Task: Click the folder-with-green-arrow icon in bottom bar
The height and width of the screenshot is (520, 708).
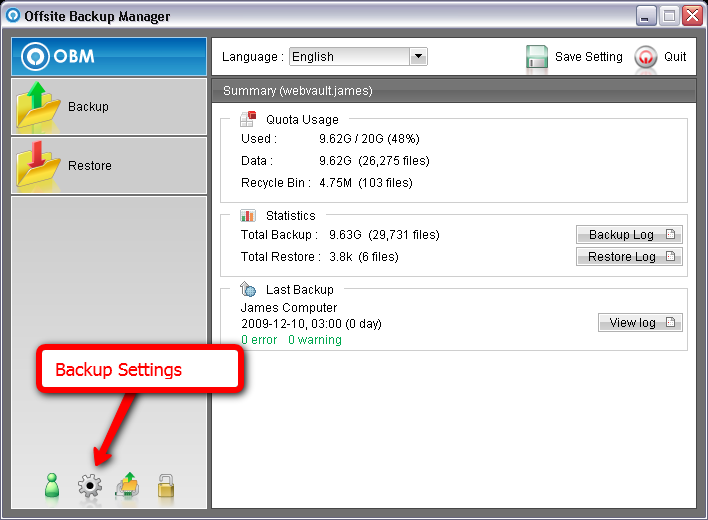Action: (127, 487)
